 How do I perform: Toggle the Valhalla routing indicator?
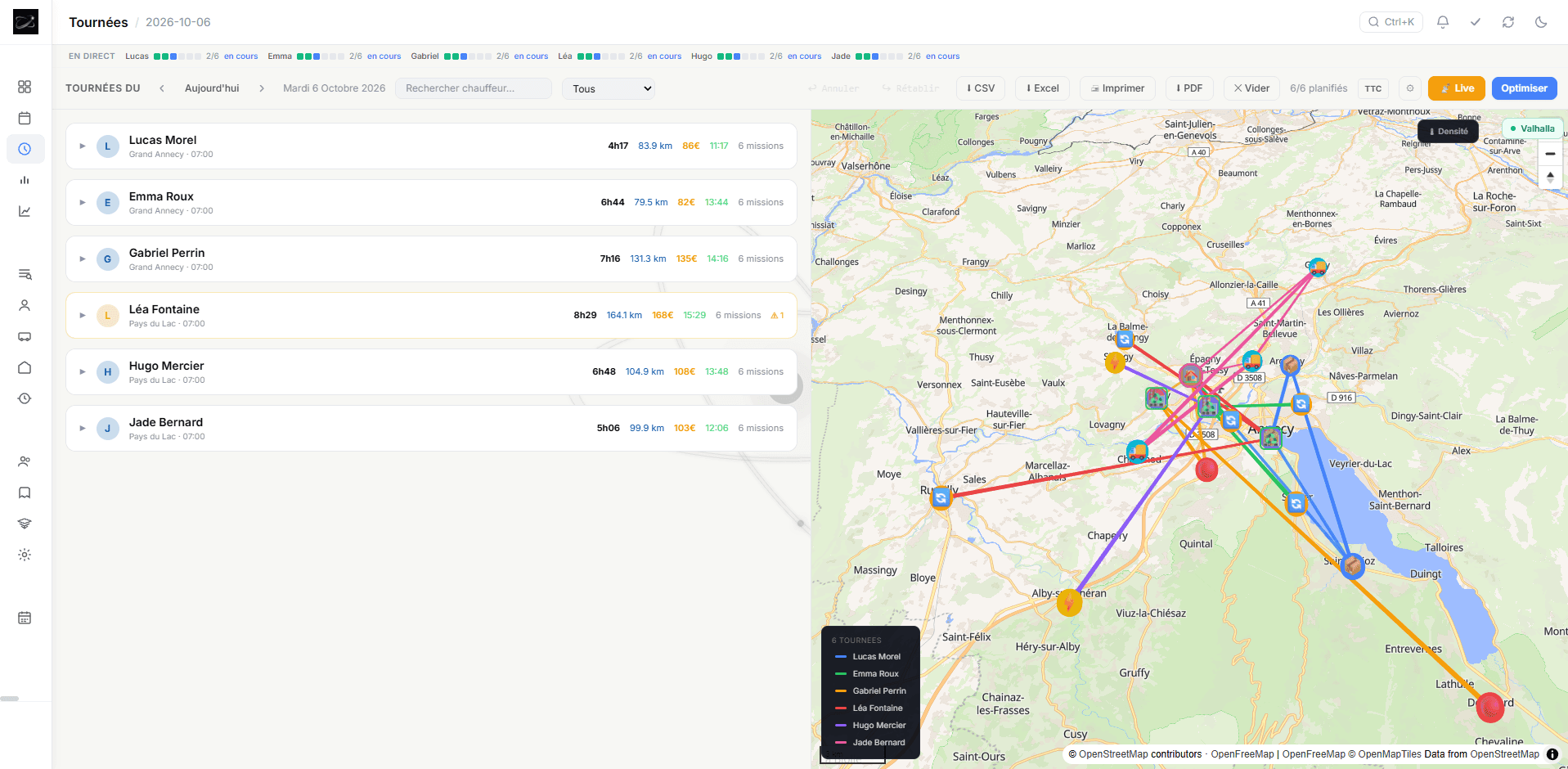pos(1533,128)
